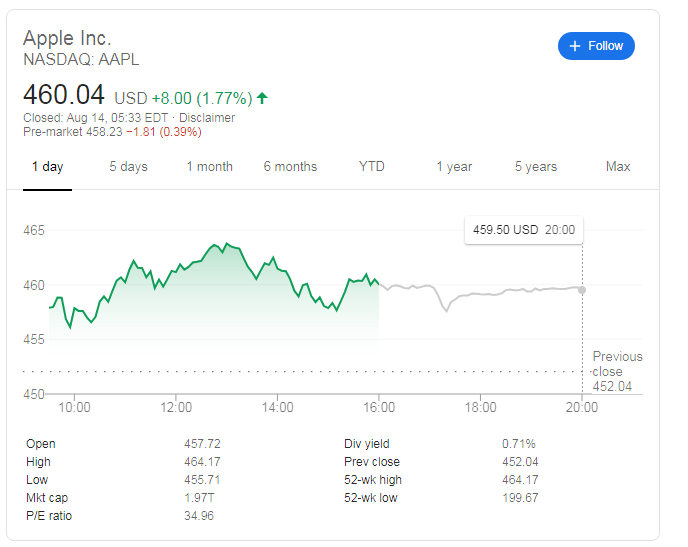Viewport: 688px width, 547px height.
Task: Click the Previous close 452.04 label
Action: [617, 371]
